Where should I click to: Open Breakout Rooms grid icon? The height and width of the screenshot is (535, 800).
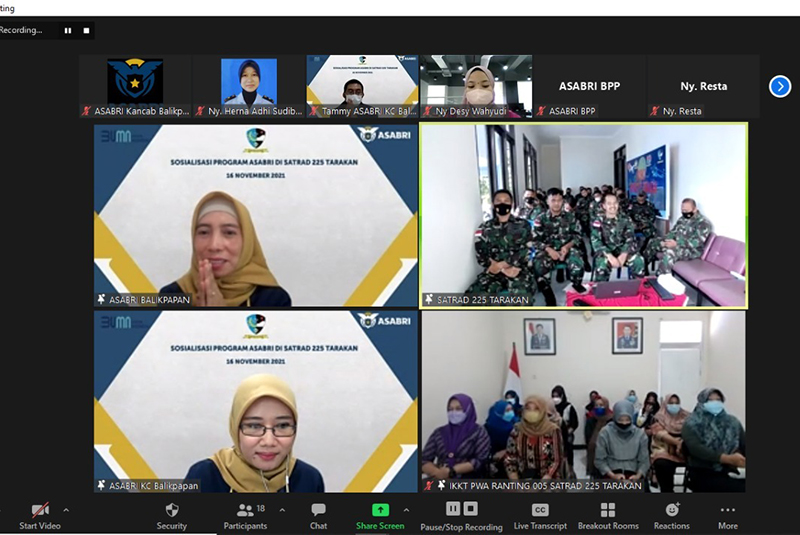pyautogui.click(x=608, y=509)
